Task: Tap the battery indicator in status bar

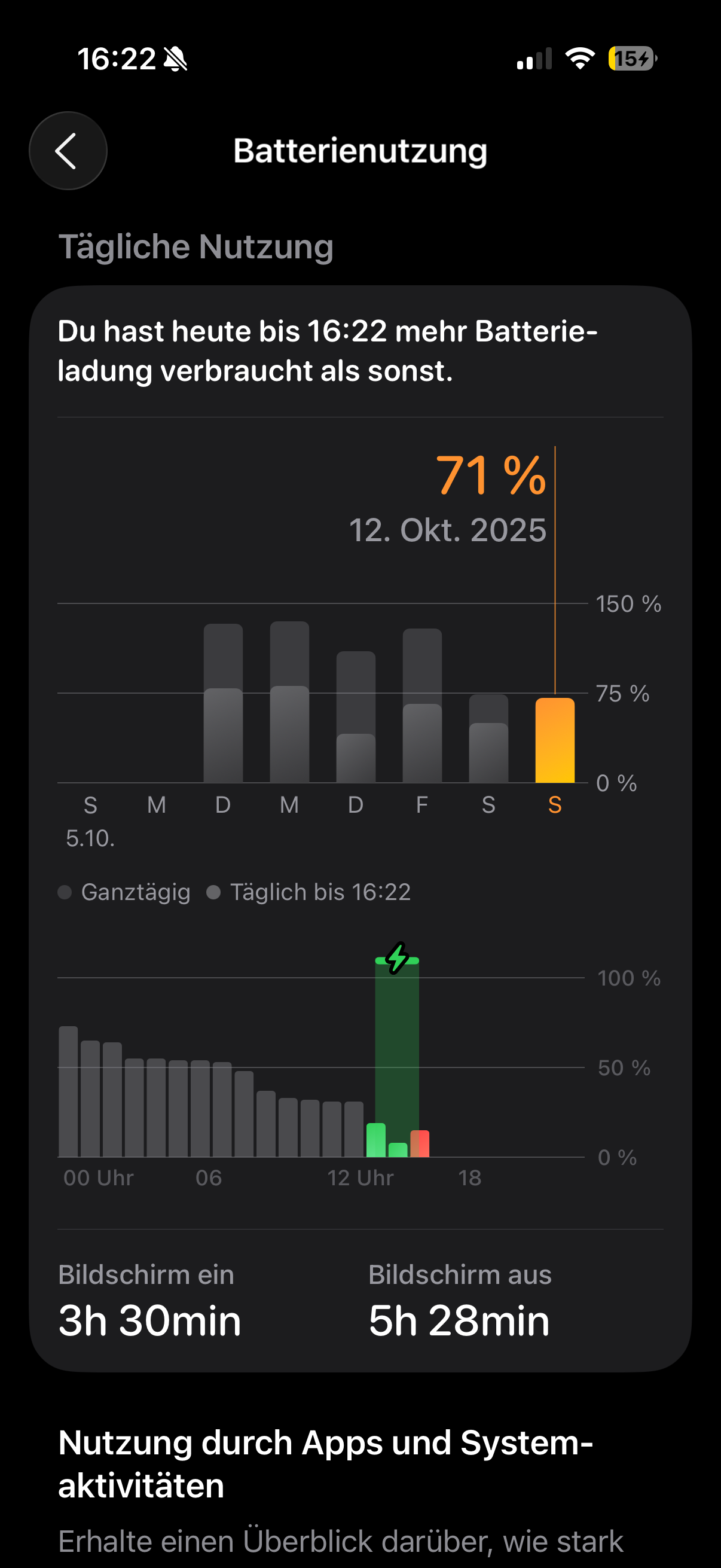Action: [x=631, y=59]
